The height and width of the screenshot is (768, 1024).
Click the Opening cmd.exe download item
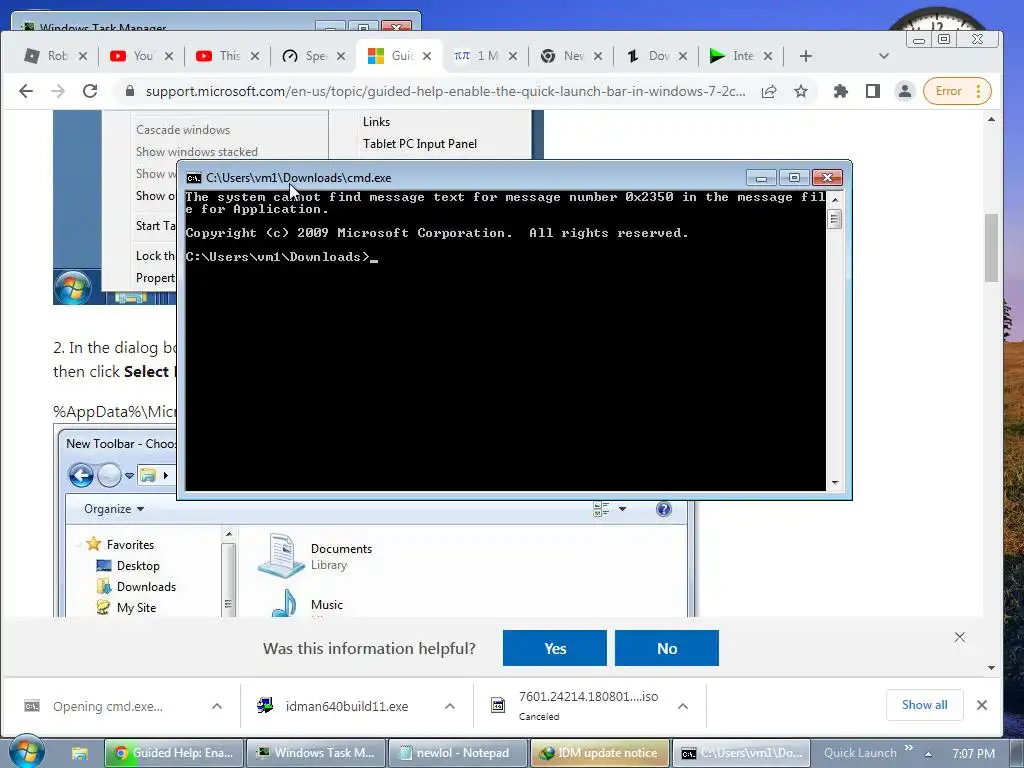[108, 706]
